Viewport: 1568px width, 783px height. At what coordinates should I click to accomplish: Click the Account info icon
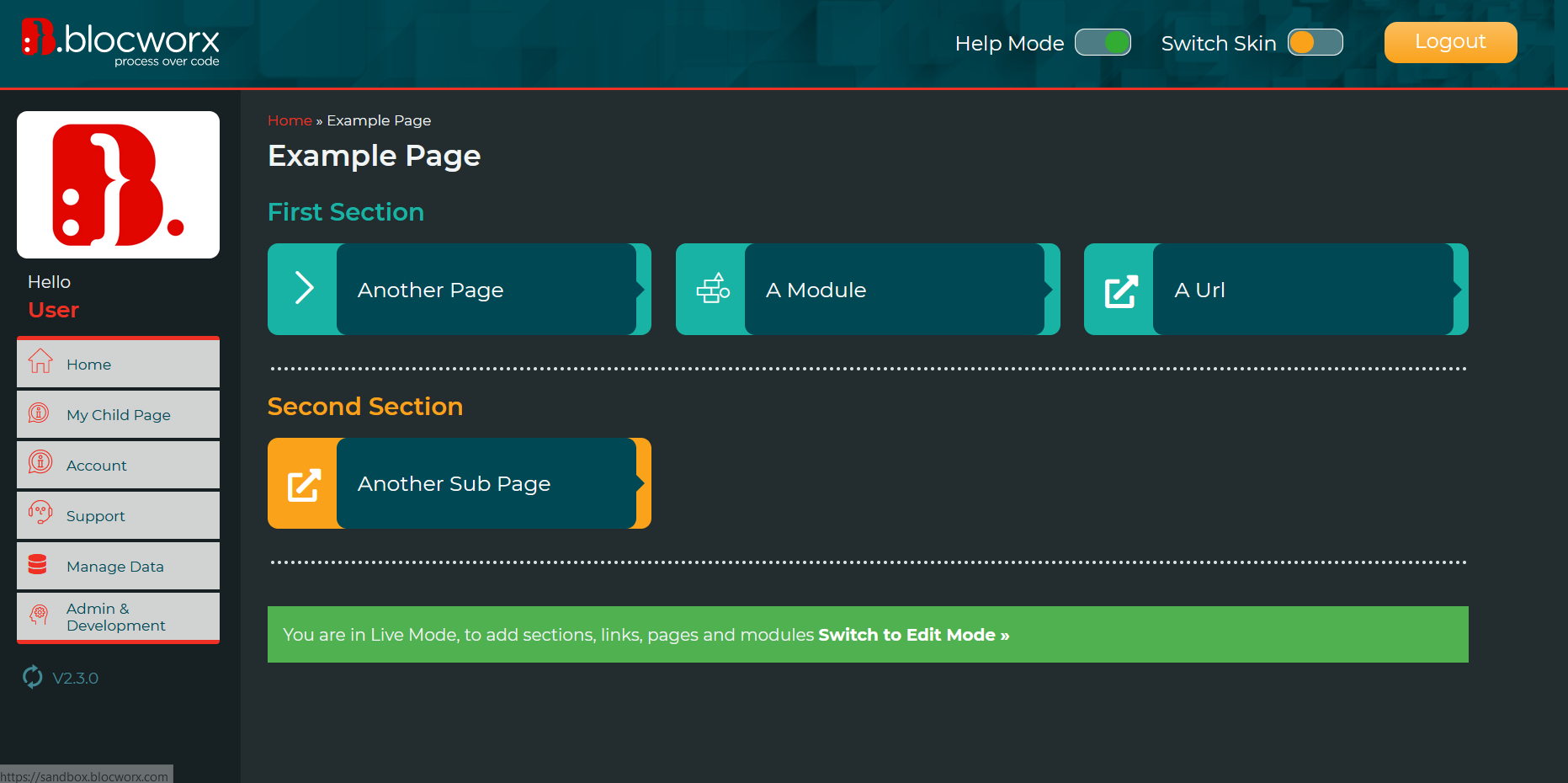coord(40,462)
